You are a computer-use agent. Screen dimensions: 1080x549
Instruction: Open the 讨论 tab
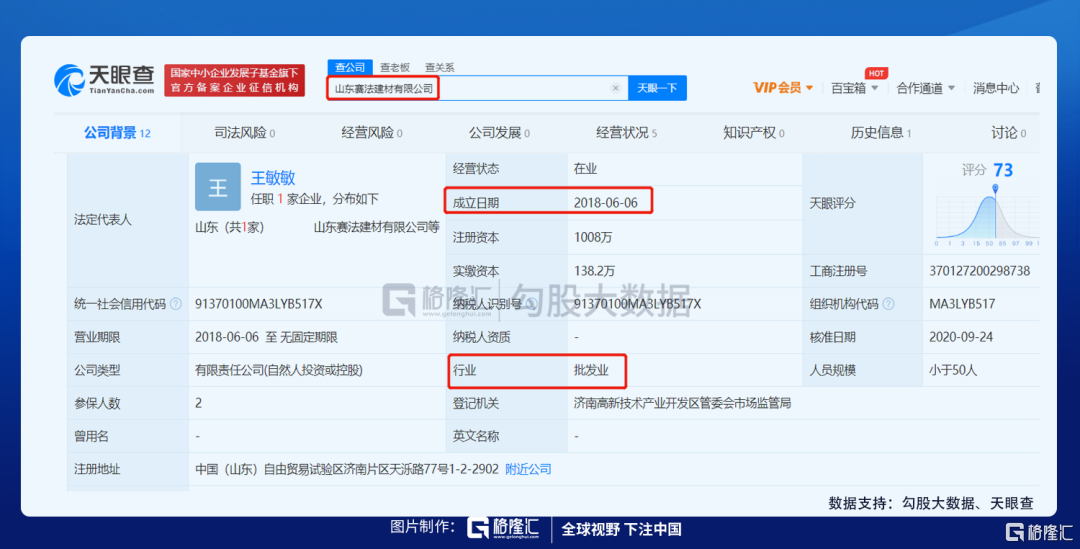1008,133
